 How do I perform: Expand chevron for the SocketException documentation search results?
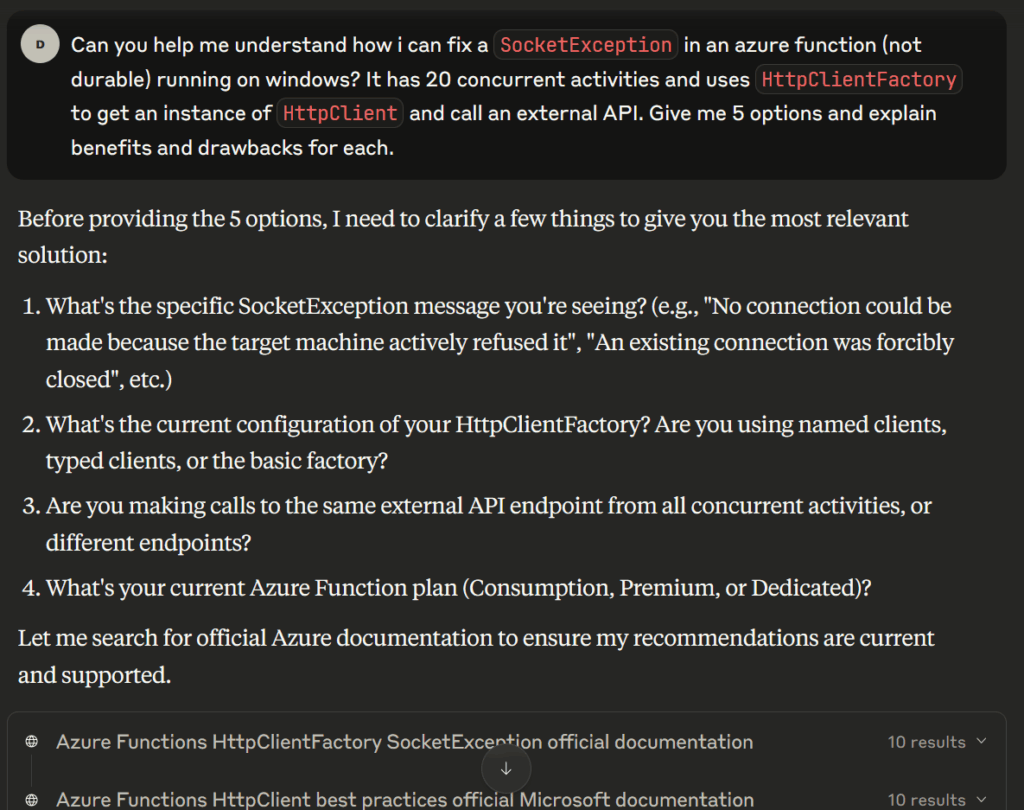(980, 742)
